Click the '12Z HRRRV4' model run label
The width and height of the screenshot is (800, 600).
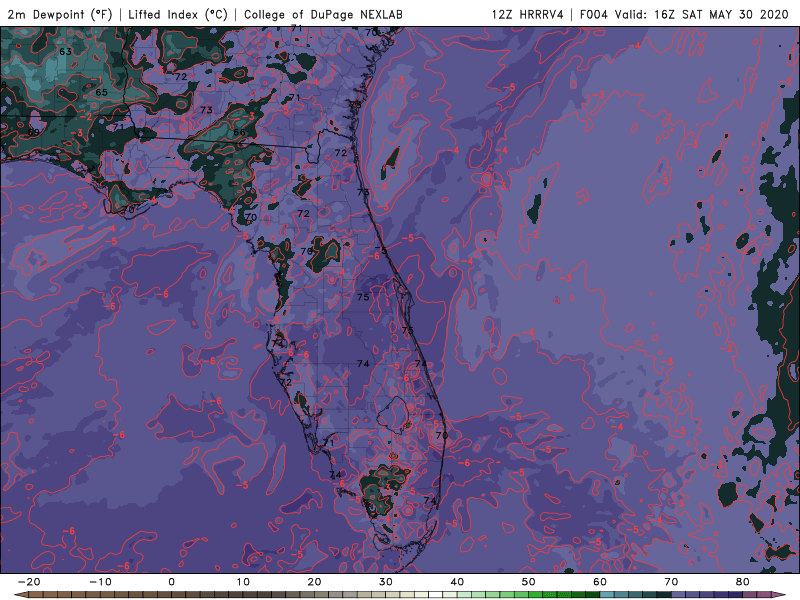tap(528, 15)
